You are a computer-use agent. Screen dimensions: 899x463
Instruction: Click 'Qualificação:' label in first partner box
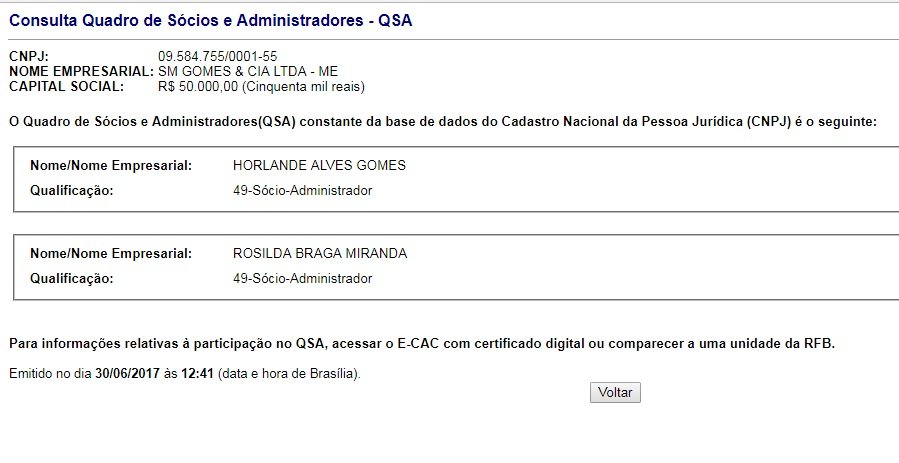click(x=71, y=191)
